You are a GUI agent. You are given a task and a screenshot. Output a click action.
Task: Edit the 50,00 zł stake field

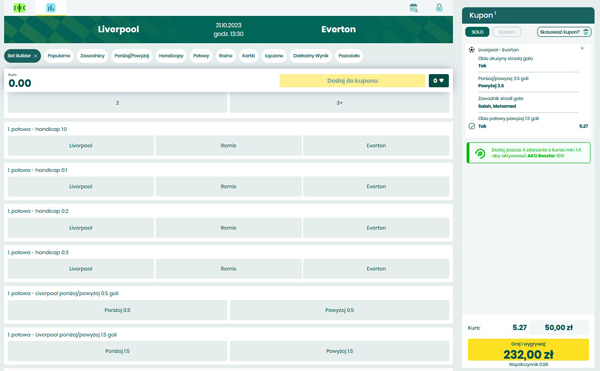pyautogui.click(x=559, y=328)
